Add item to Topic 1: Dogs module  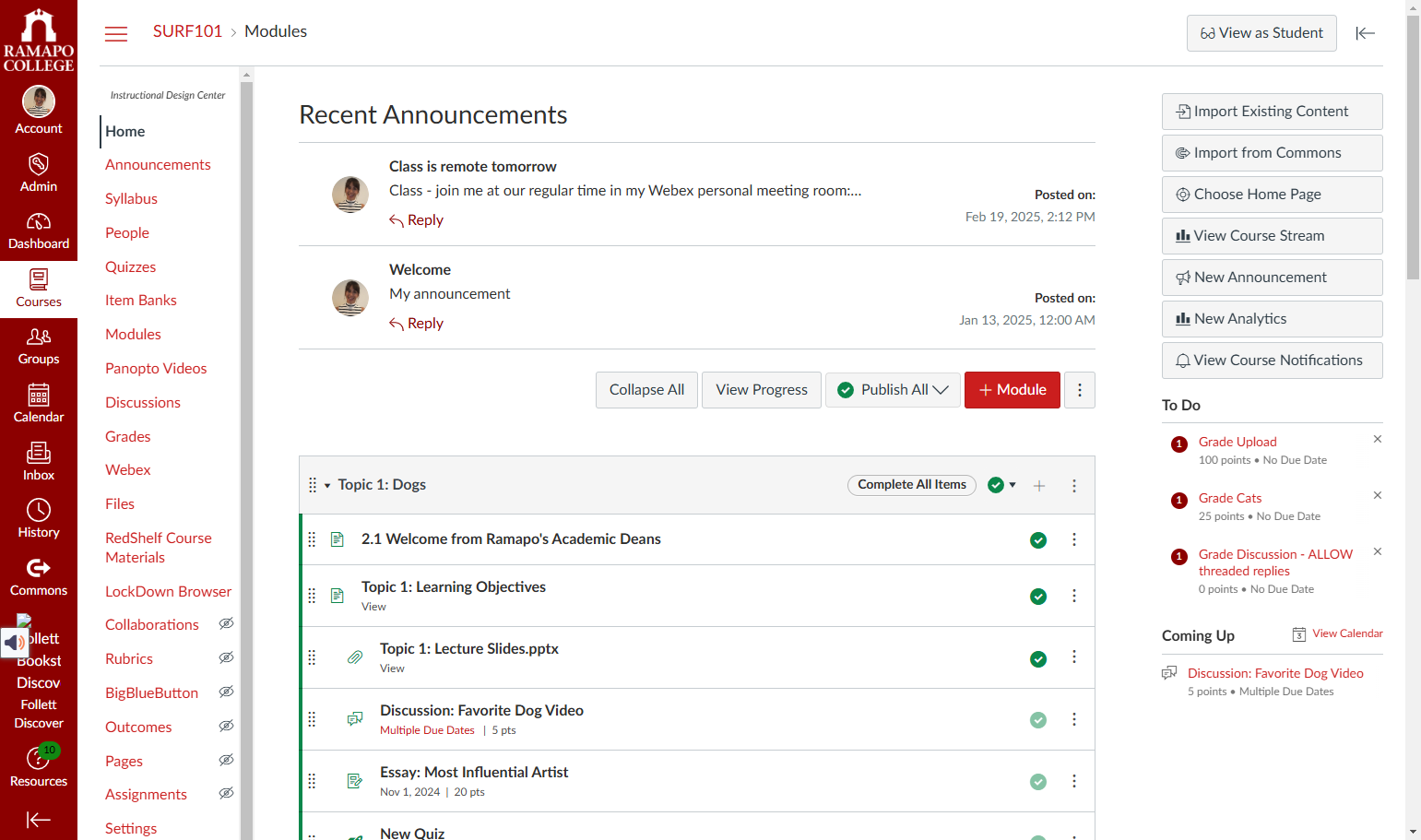coord(1039,486)
